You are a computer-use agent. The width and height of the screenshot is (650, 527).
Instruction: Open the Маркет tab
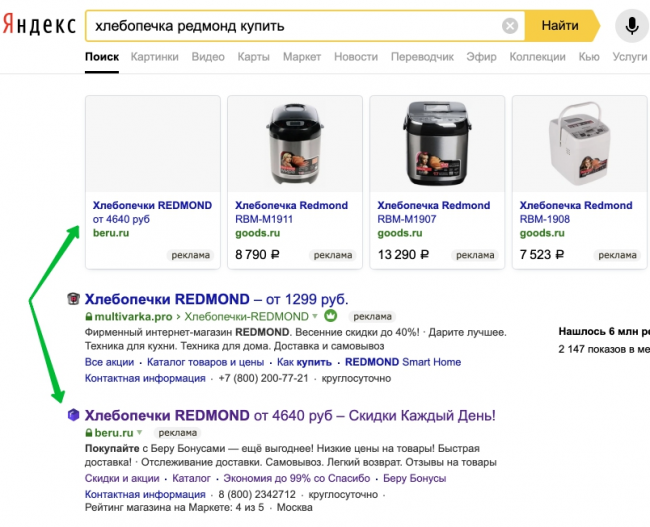point(302,57)
